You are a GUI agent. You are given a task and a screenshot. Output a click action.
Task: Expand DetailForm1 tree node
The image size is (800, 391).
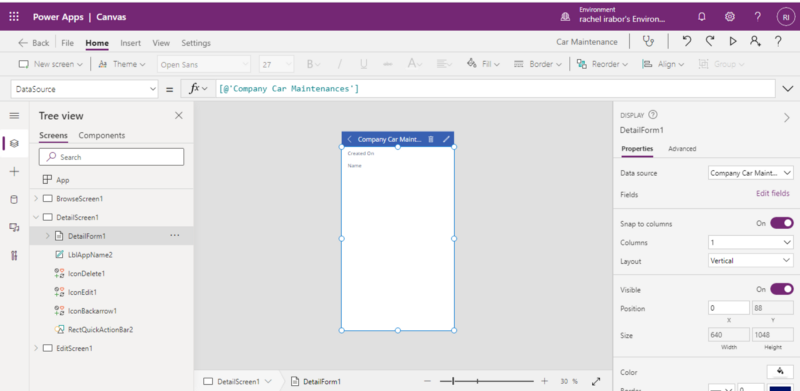click(47, 236)
